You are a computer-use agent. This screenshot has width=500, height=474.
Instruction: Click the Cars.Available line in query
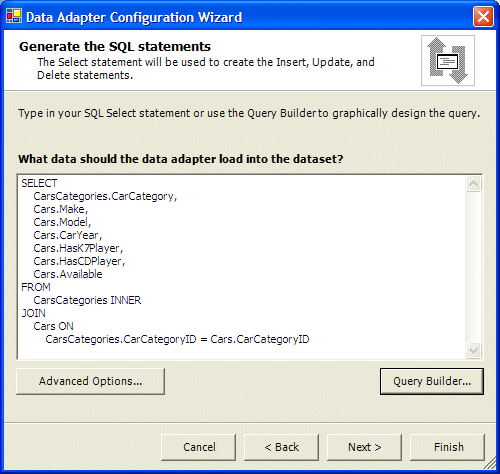(x=68, y=274)
